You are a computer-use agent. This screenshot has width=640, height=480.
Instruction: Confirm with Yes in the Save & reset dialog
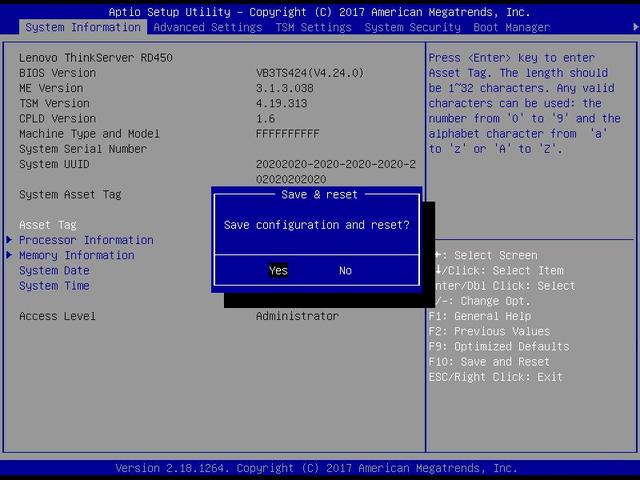click(x=278, y=270)
